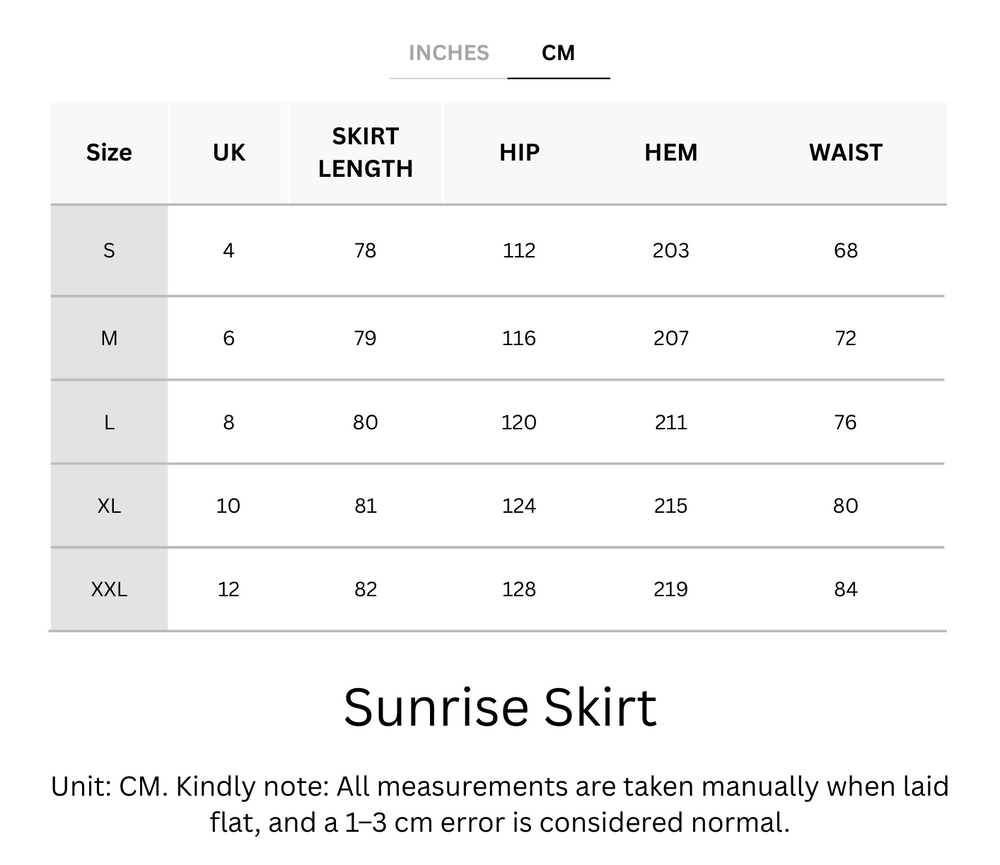Click the hem value 211 for size L
This screenshot has width=1000, height=865.
[670, 422]
